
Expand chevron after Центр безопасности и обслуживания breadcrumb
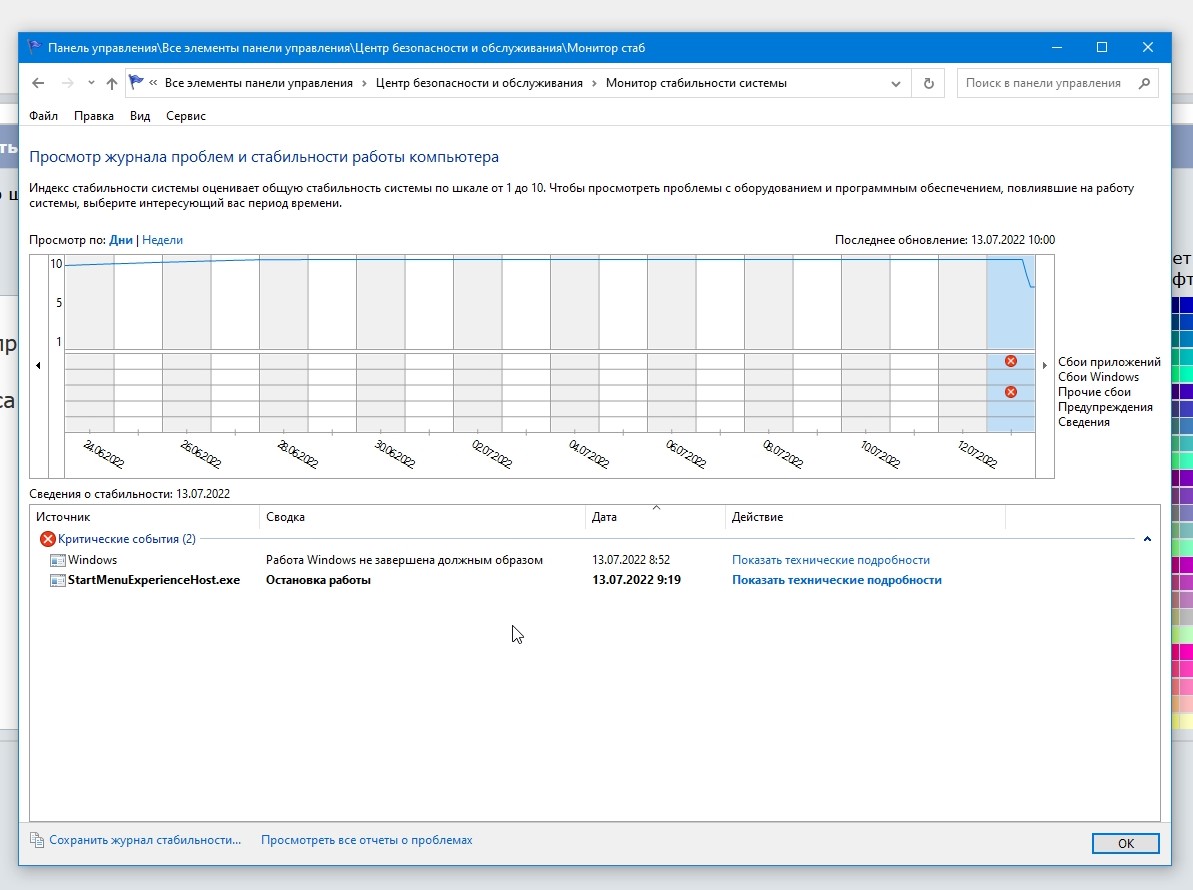click(x=594, y=83)
